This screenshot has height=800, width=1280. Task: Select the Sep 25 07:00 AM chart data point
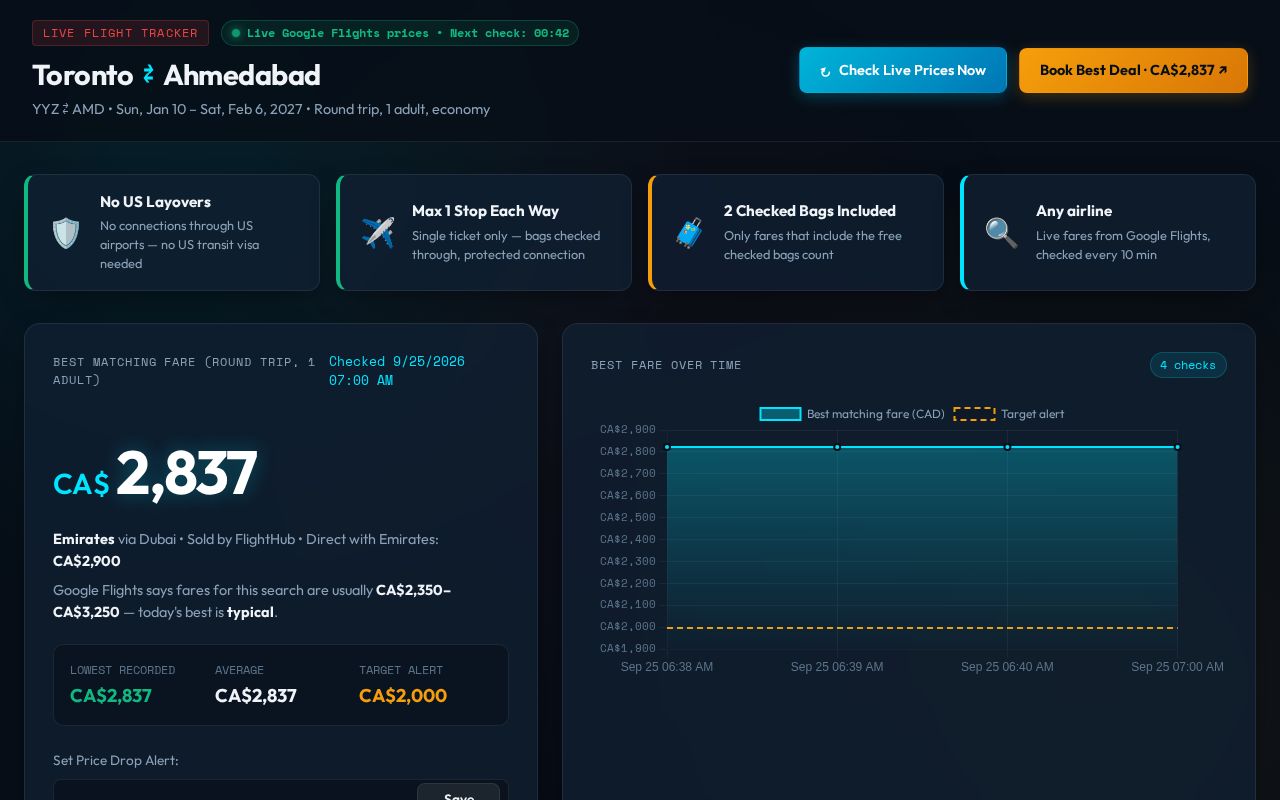tap(1177, 447)
